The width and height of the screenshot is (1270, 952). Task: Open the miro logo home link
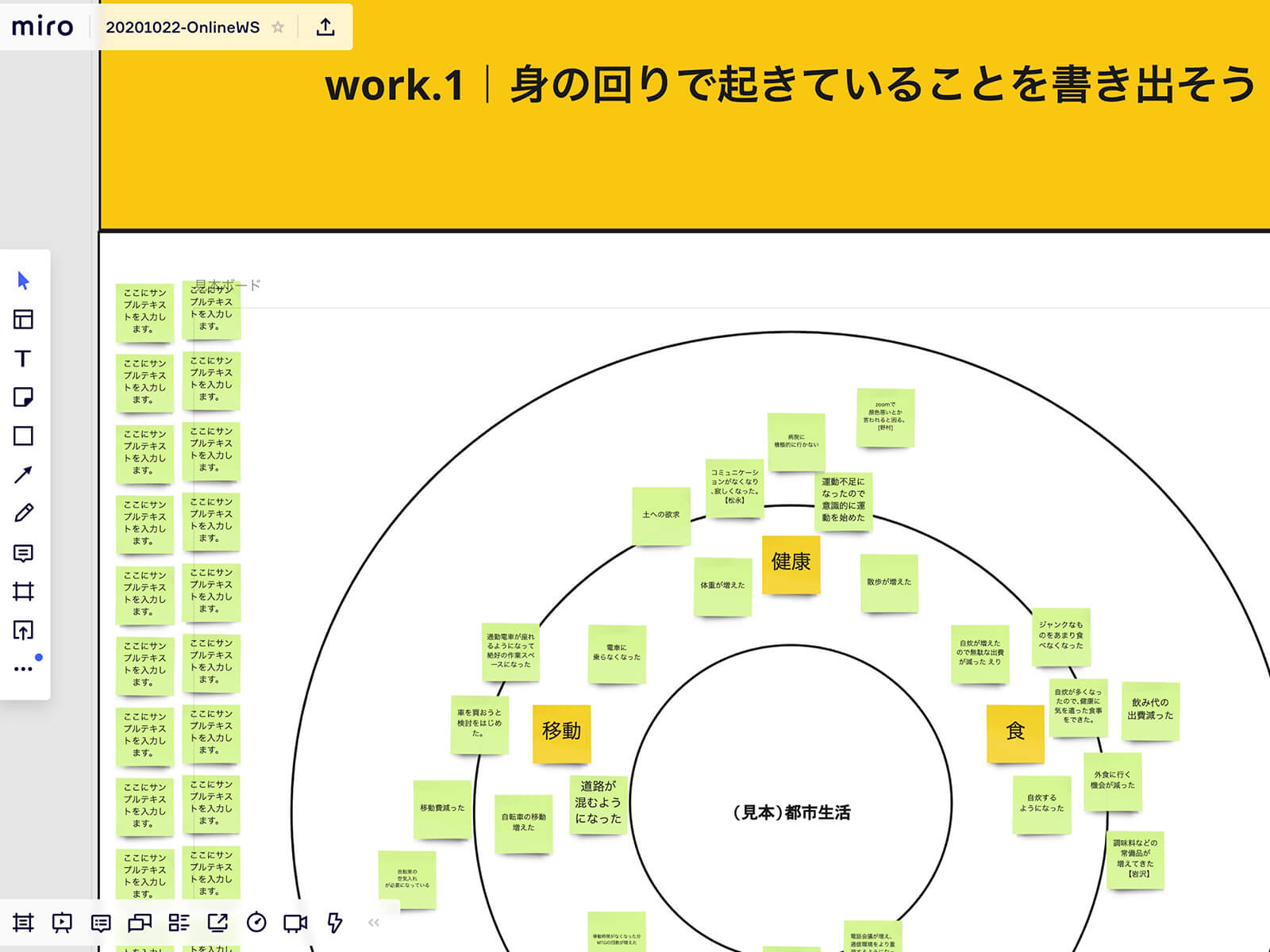(42, 26)
